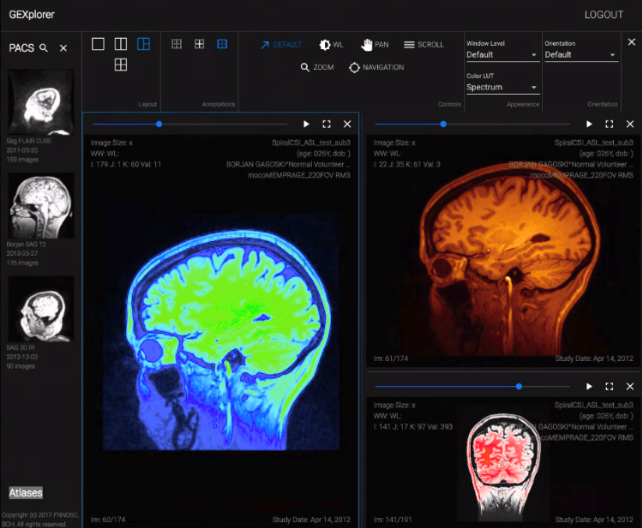Toggle the first annotations display option
This screenshot has width=642, height=528.
(177, 44)
